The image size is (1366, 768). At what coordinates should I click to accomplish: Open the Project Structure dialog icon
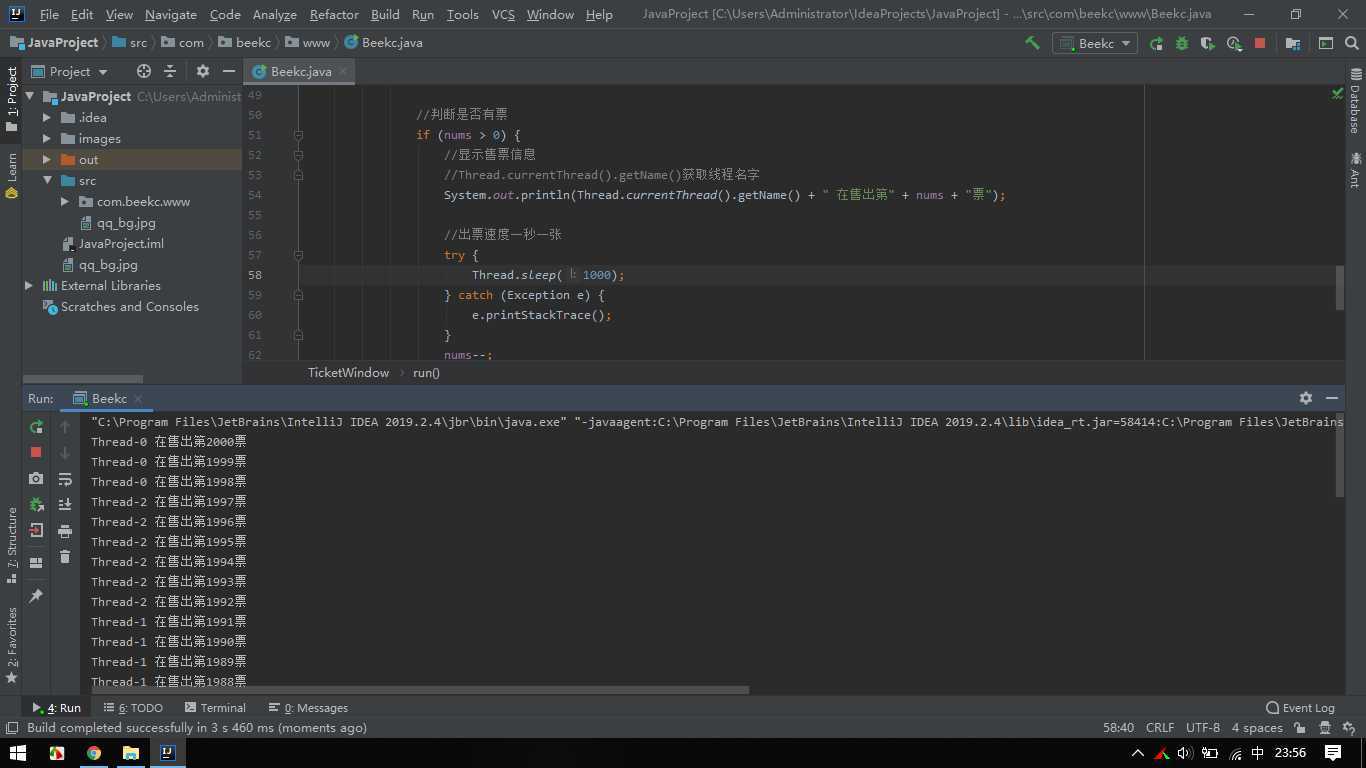click(x=1293, y=43)
